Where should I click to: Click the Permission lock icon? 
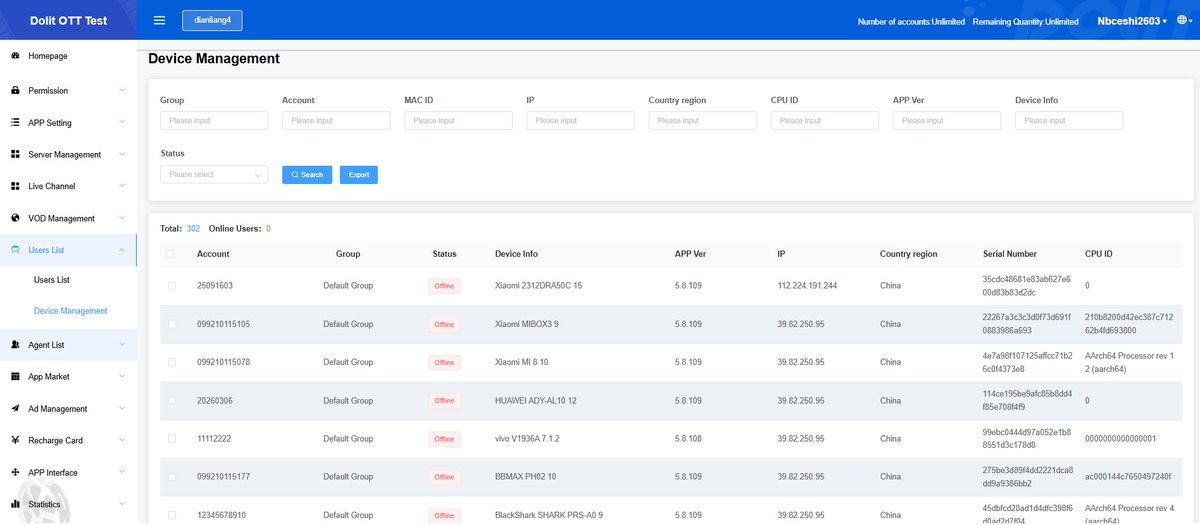pos(16,90)
